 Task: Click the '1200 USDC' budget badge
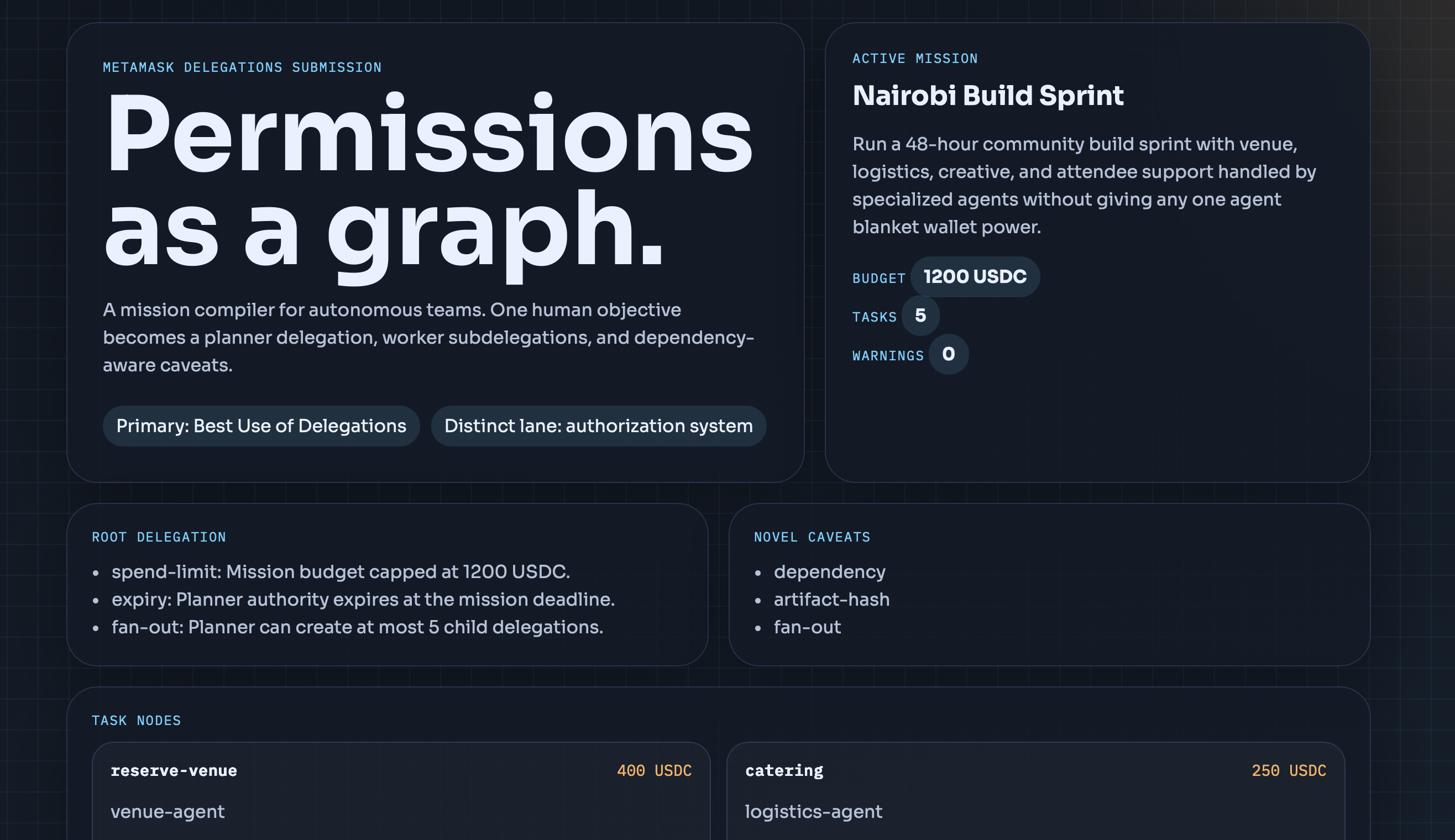coord(975,277)
